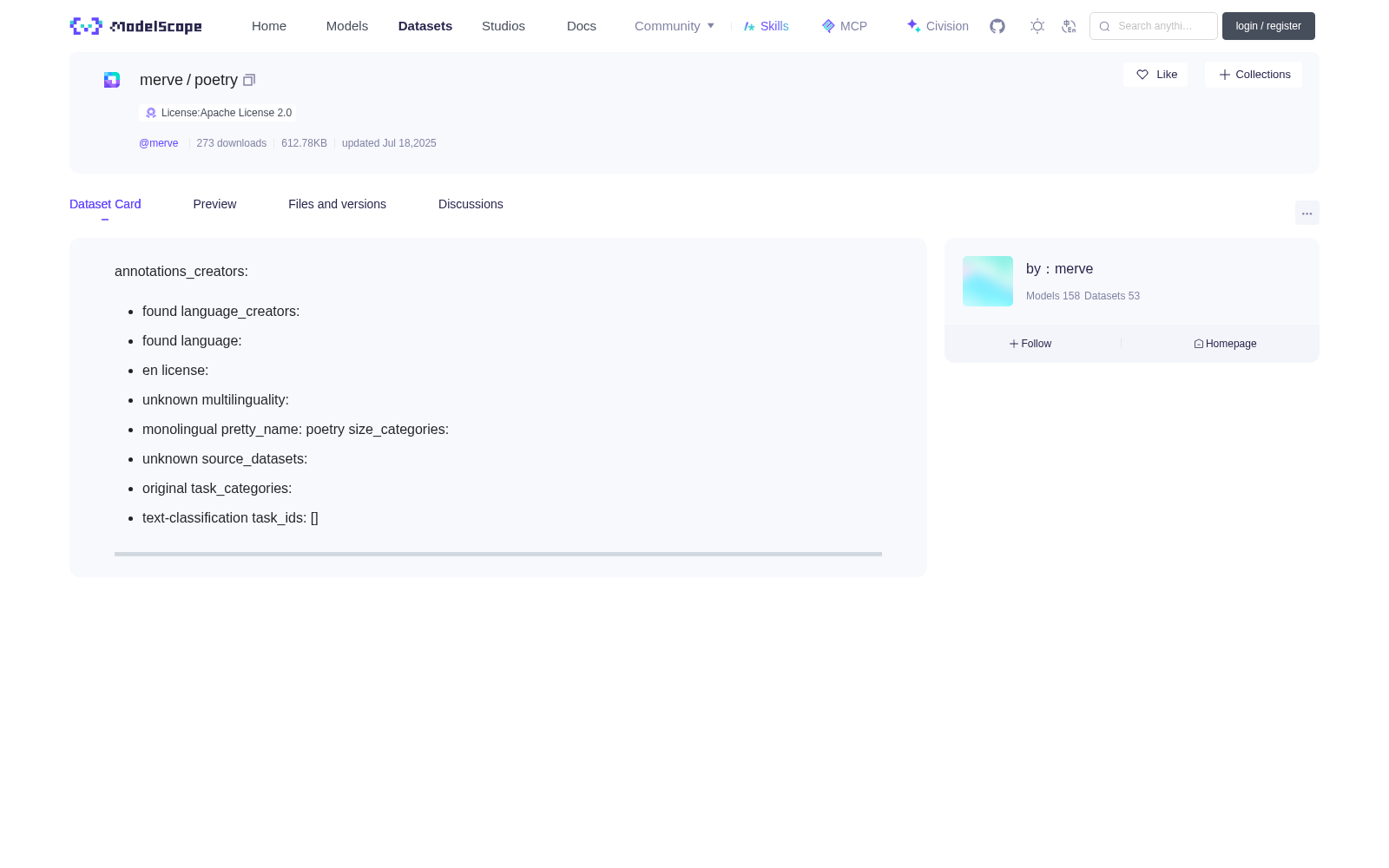
Task: Click the 'annotations_creators:' line
Action: coord(181,272)
